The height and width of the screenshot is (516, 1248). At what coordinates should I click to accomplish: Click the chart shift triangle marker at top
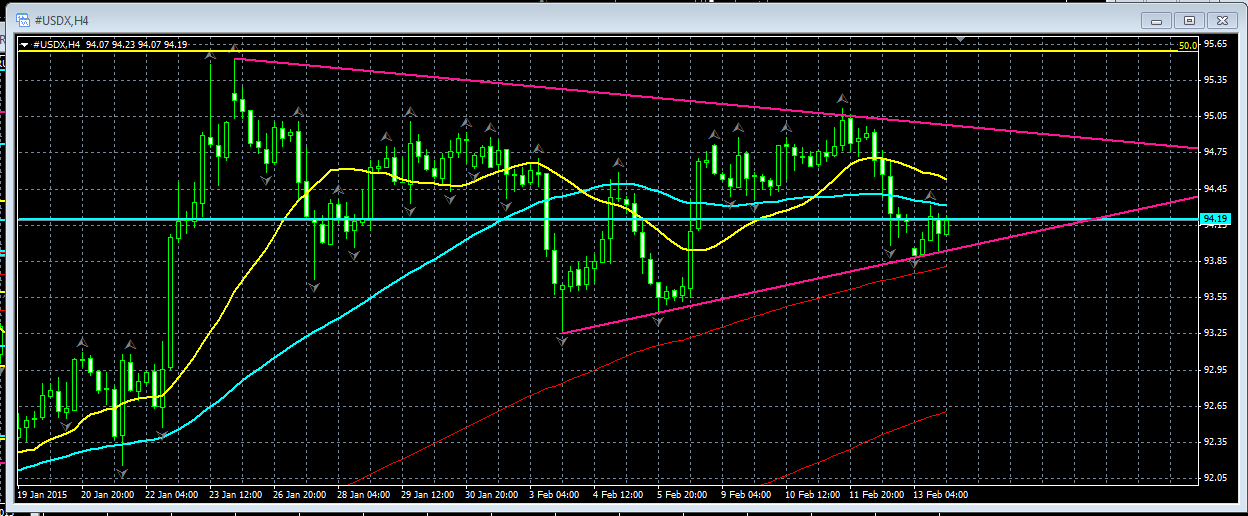tap(961, 39)
